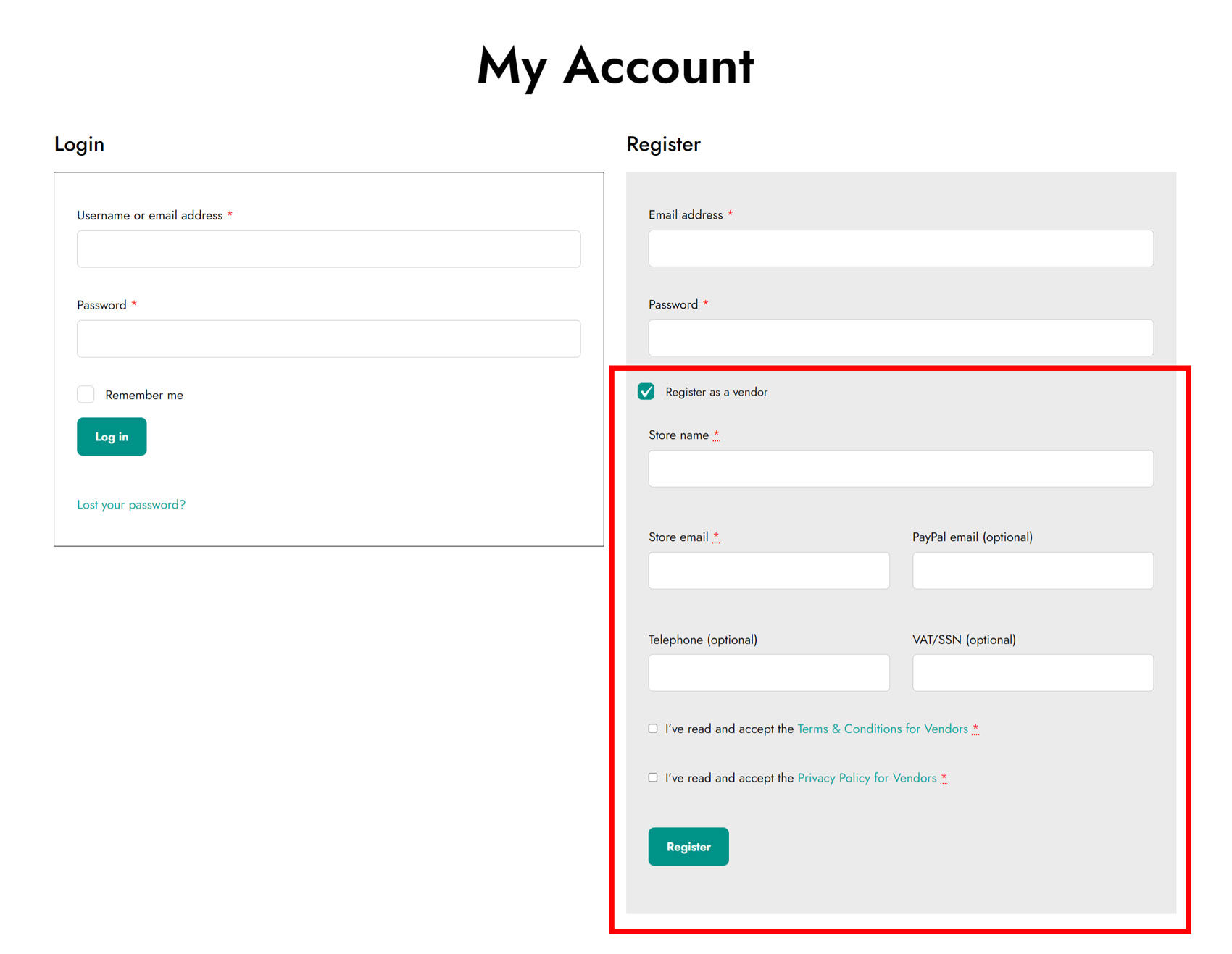The height and width of the screenshot is (954, 1232).
Task: Select the Register email address field
Action: click(901, 248)
